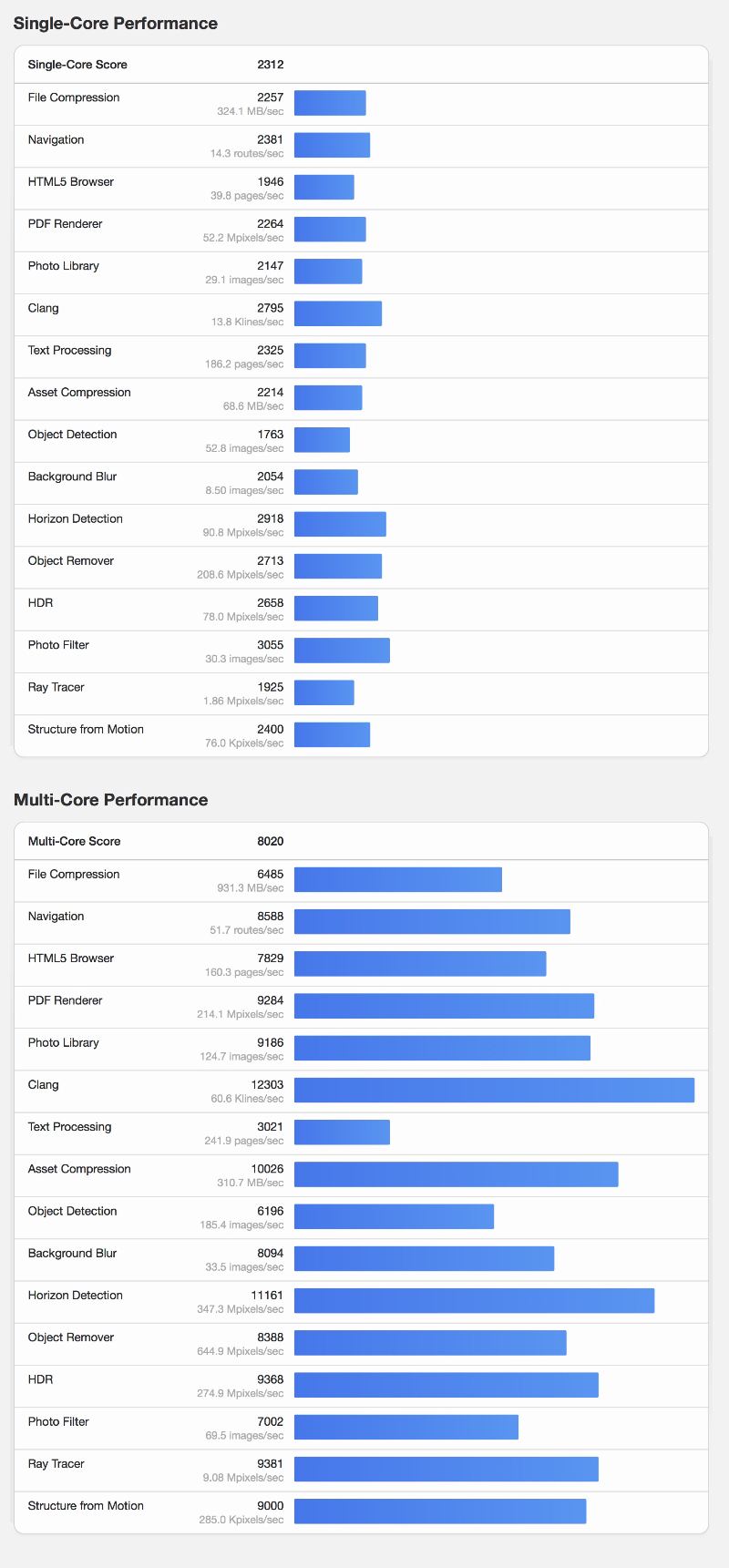Click the Single-Core Horizon Detection score 2918

tap(271, 518)
